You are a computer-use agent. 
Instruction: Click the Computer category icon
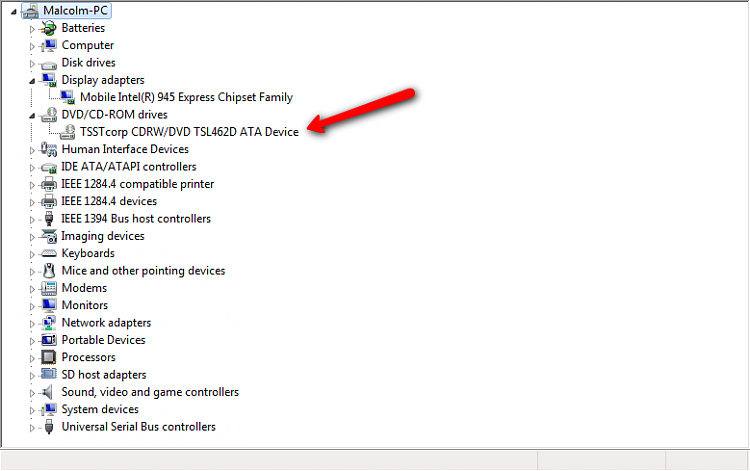coord(48,45)
